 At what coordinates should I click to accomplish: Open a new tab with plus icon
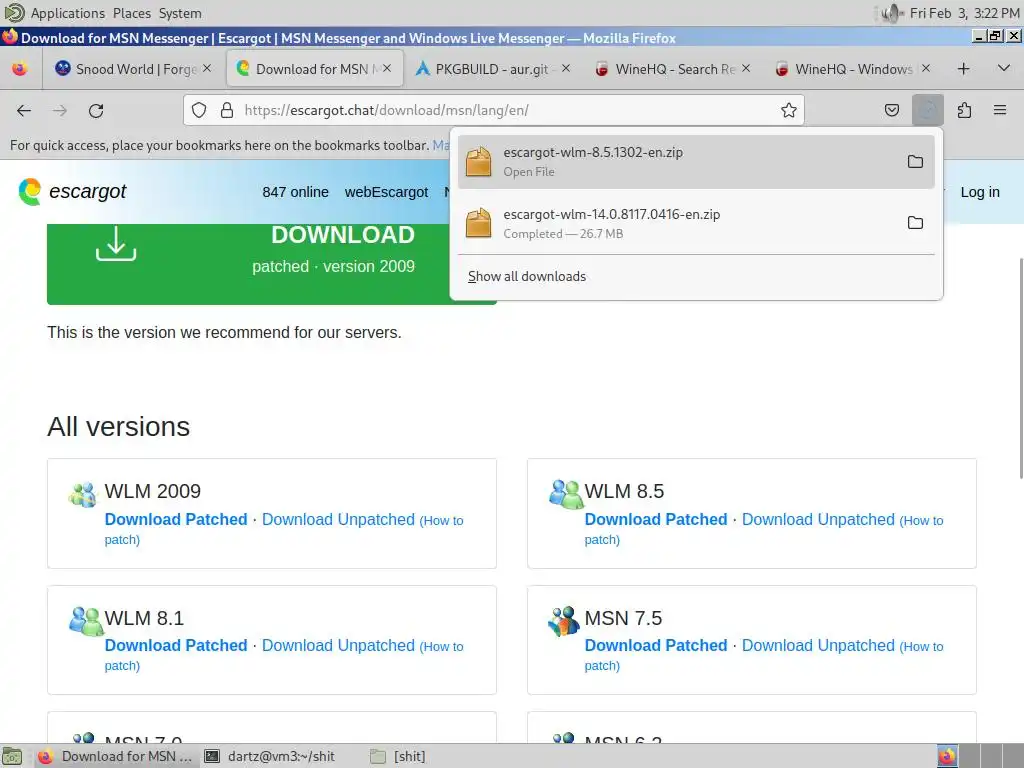point(963,69)
